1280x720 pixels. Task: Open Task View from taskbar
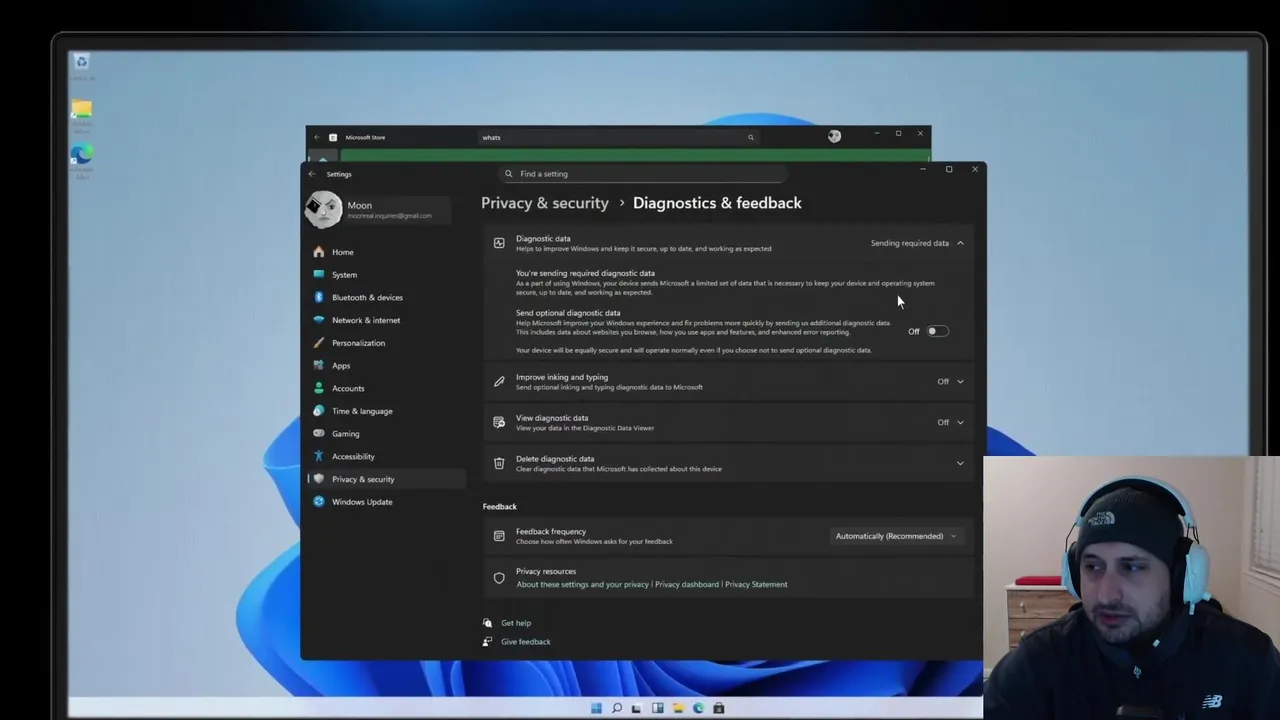(636, 708)
